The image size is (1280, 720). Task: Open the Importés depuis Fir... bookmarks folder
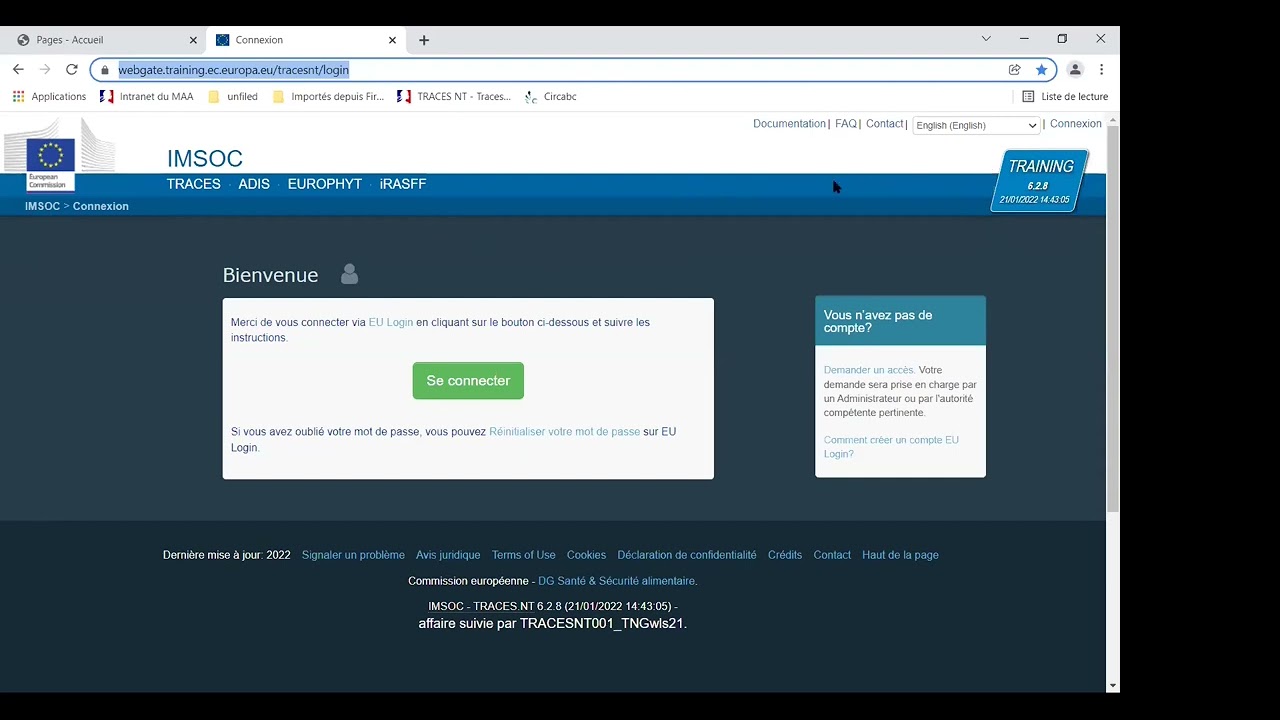click(x=328, y=97)
